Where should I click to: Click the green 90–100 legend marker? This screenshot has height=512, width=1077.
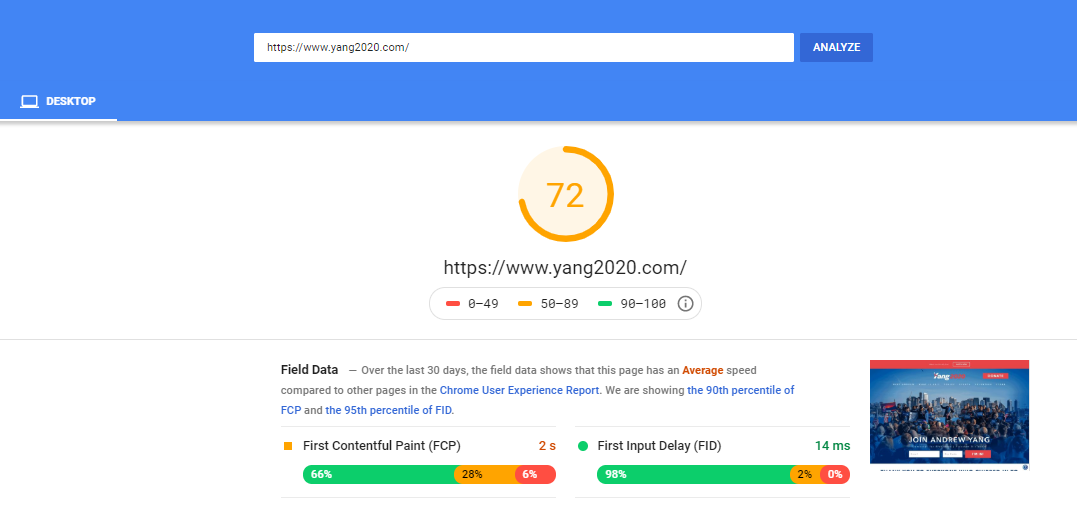(x=604, y=304)
